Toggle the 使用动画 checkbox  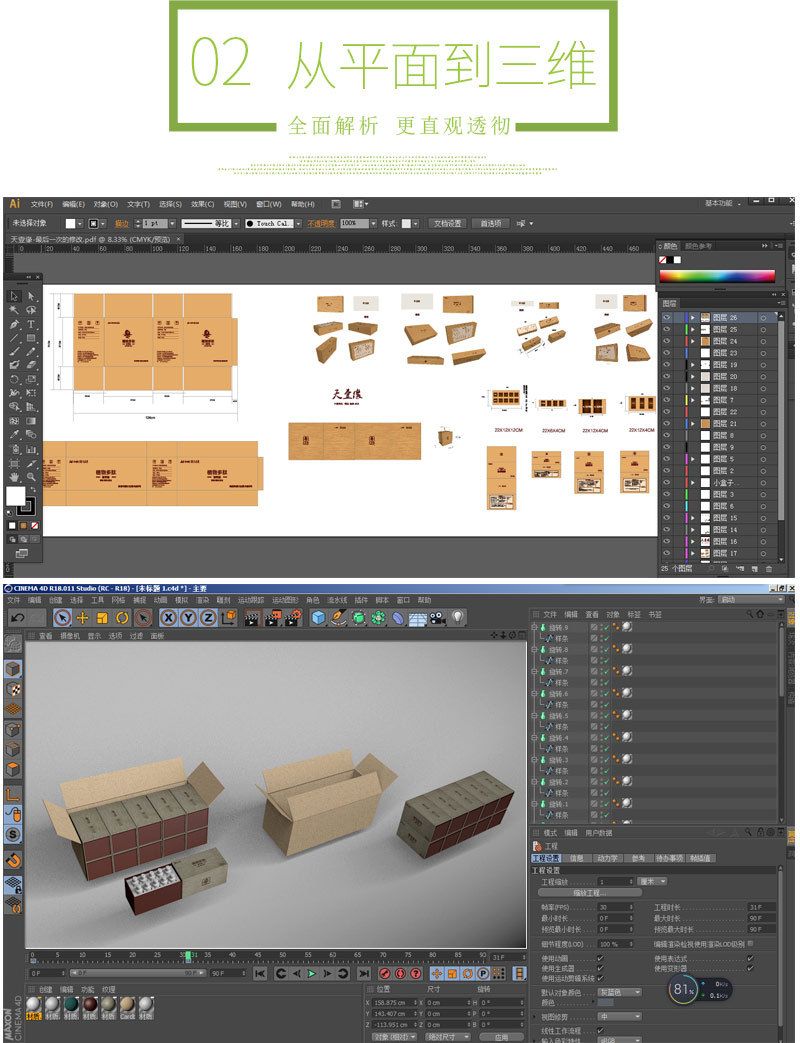point(600,957)
